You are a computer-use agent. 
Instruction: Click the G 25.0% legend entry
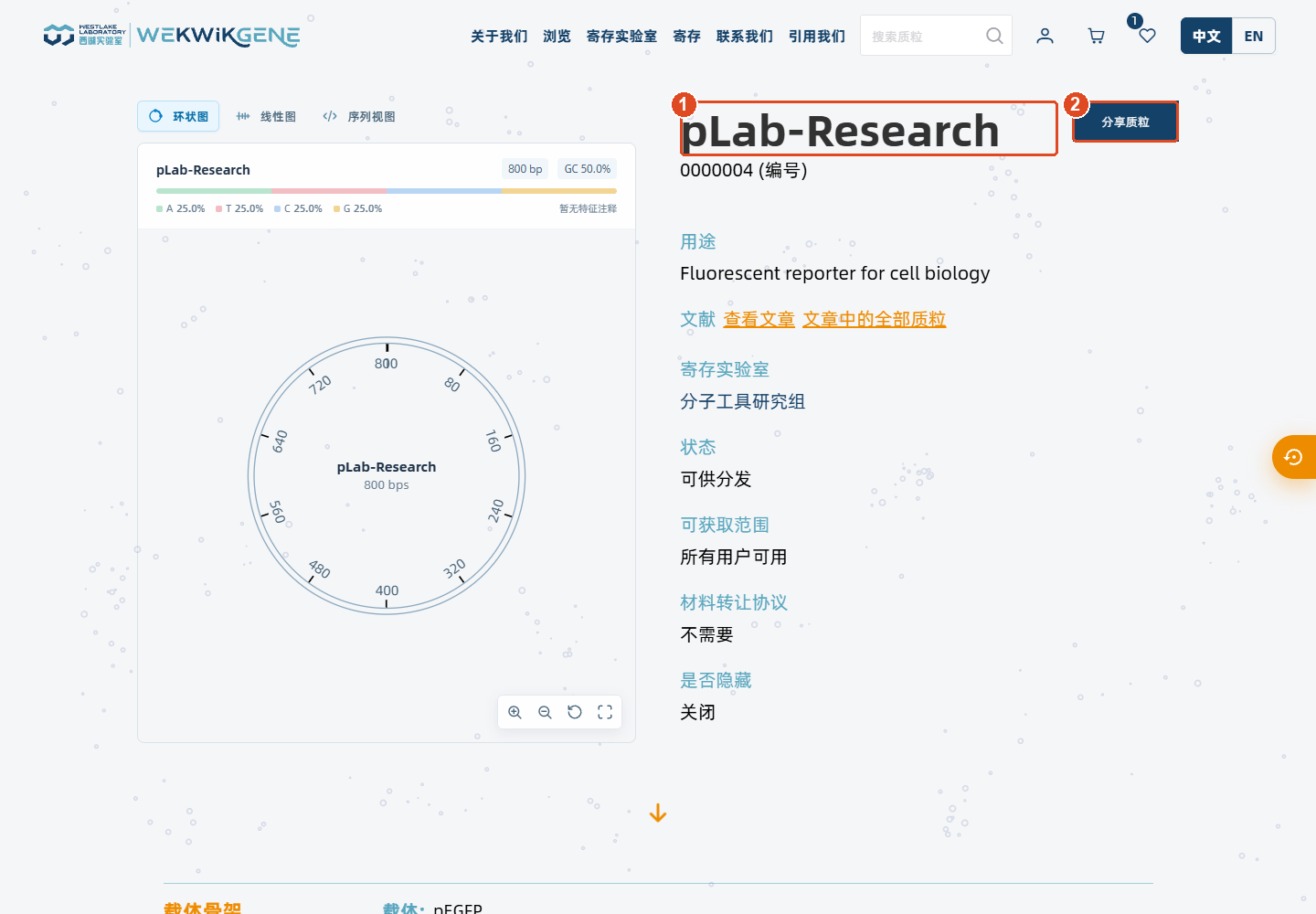[x=357, y=209]
